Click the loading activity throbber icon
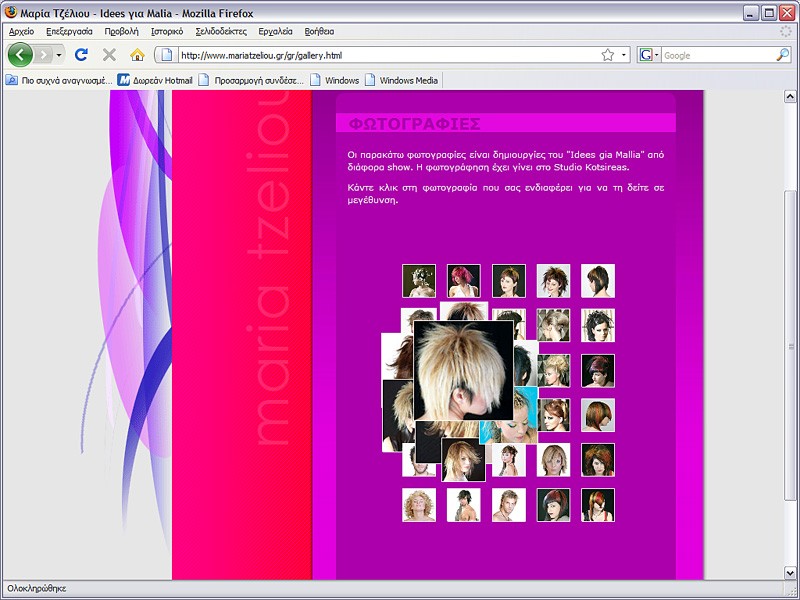Image resolution: width=800 pixels, height=600 pixels. [x=785, y=32]
